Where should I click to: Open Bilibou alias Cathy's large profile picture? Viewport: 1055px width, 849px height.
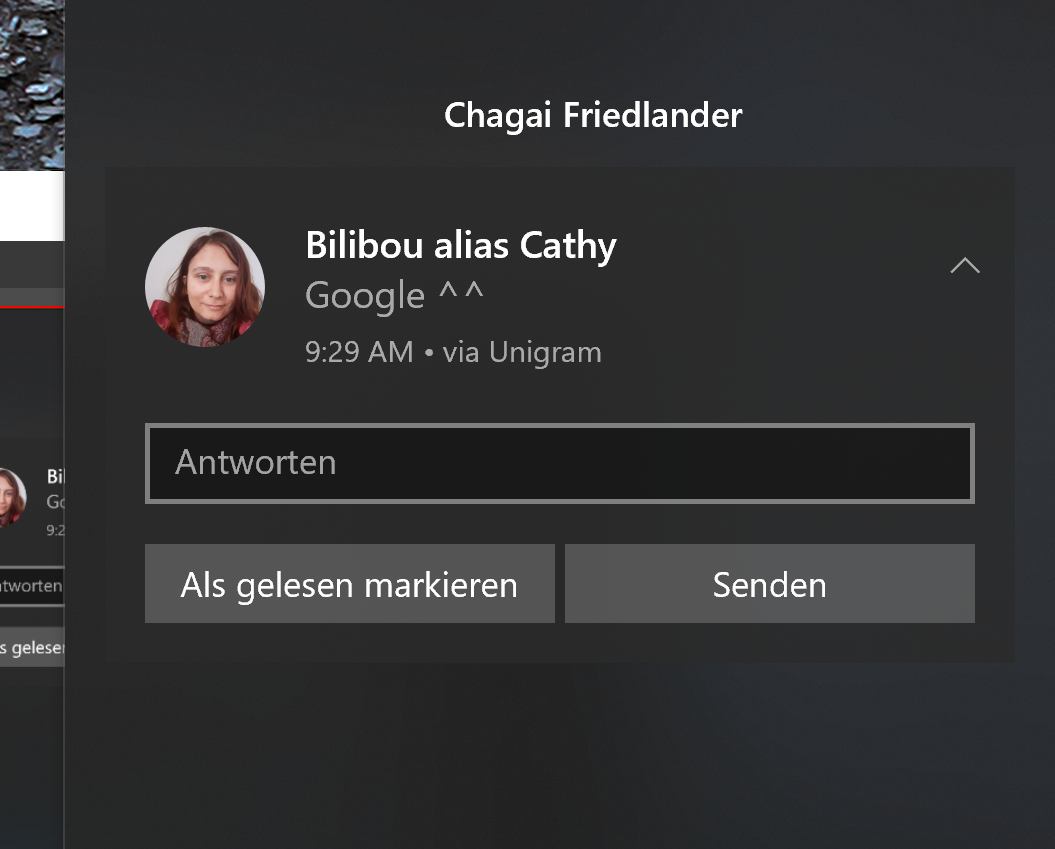pyautogui.click(x=205, y=287)
